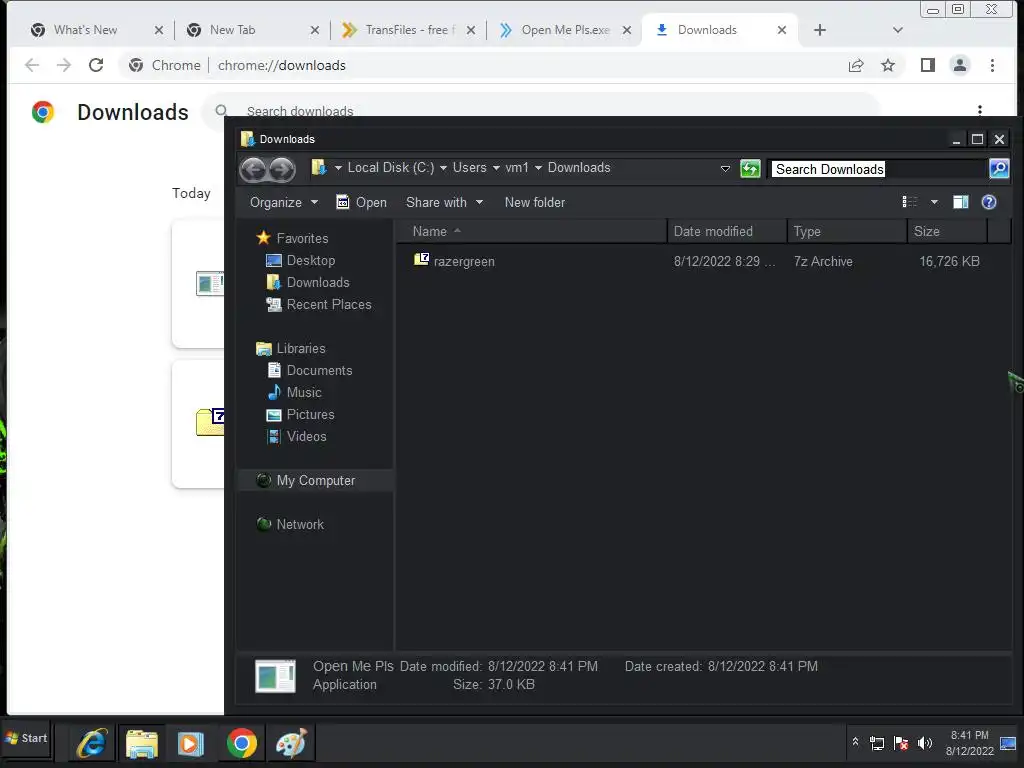Click the Explorer back navigation arrow

[254, 170]
